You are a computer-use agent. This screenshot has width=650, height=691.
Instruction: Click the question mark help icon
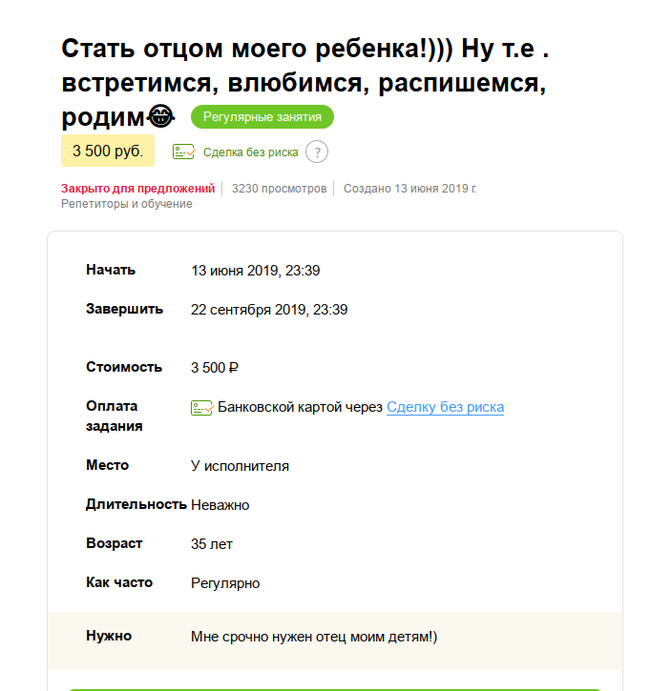pyautogui.click(x=316, y=152)
